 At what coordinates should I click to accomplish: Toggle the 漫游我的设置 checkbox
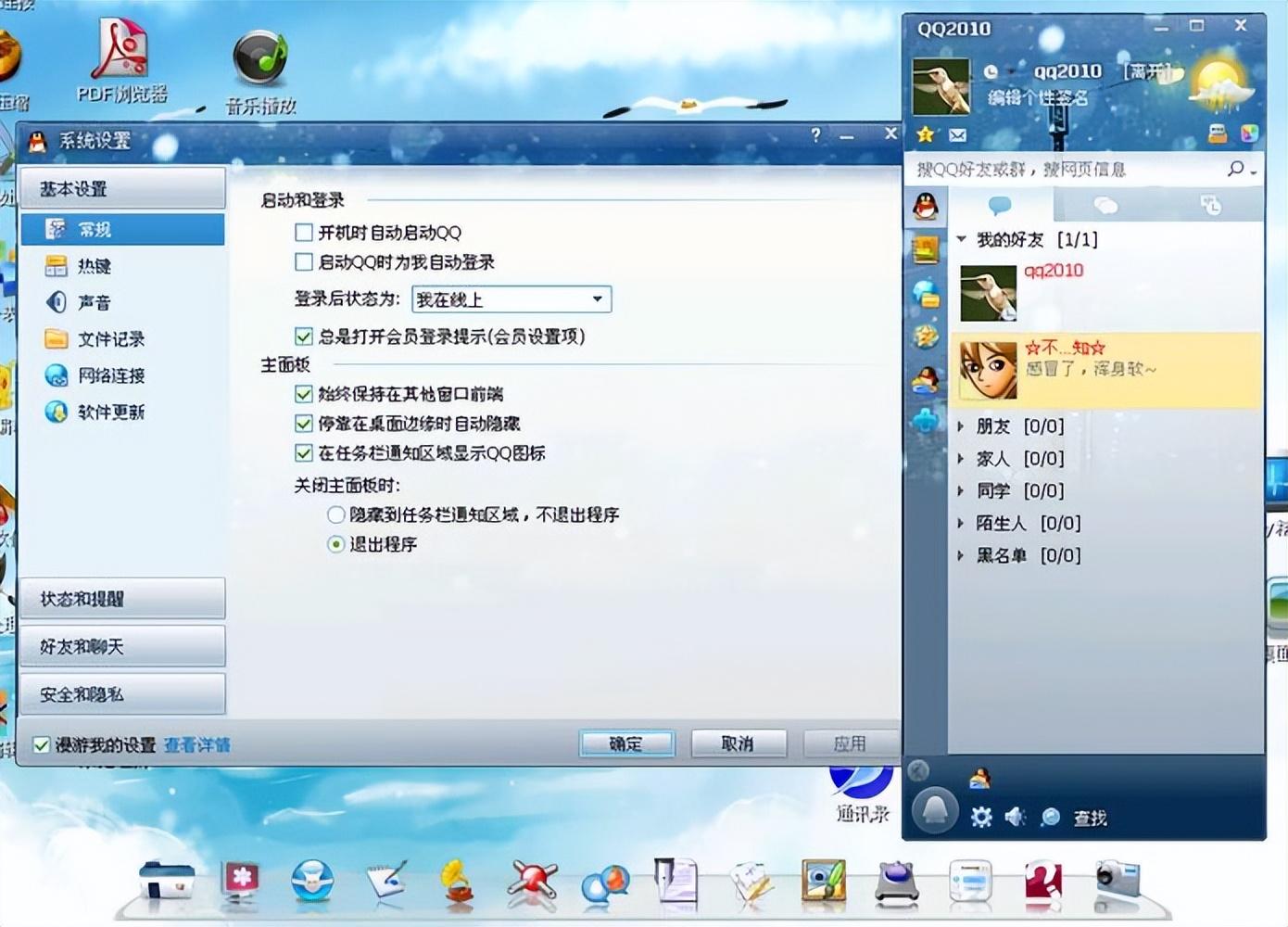(42, 745)
